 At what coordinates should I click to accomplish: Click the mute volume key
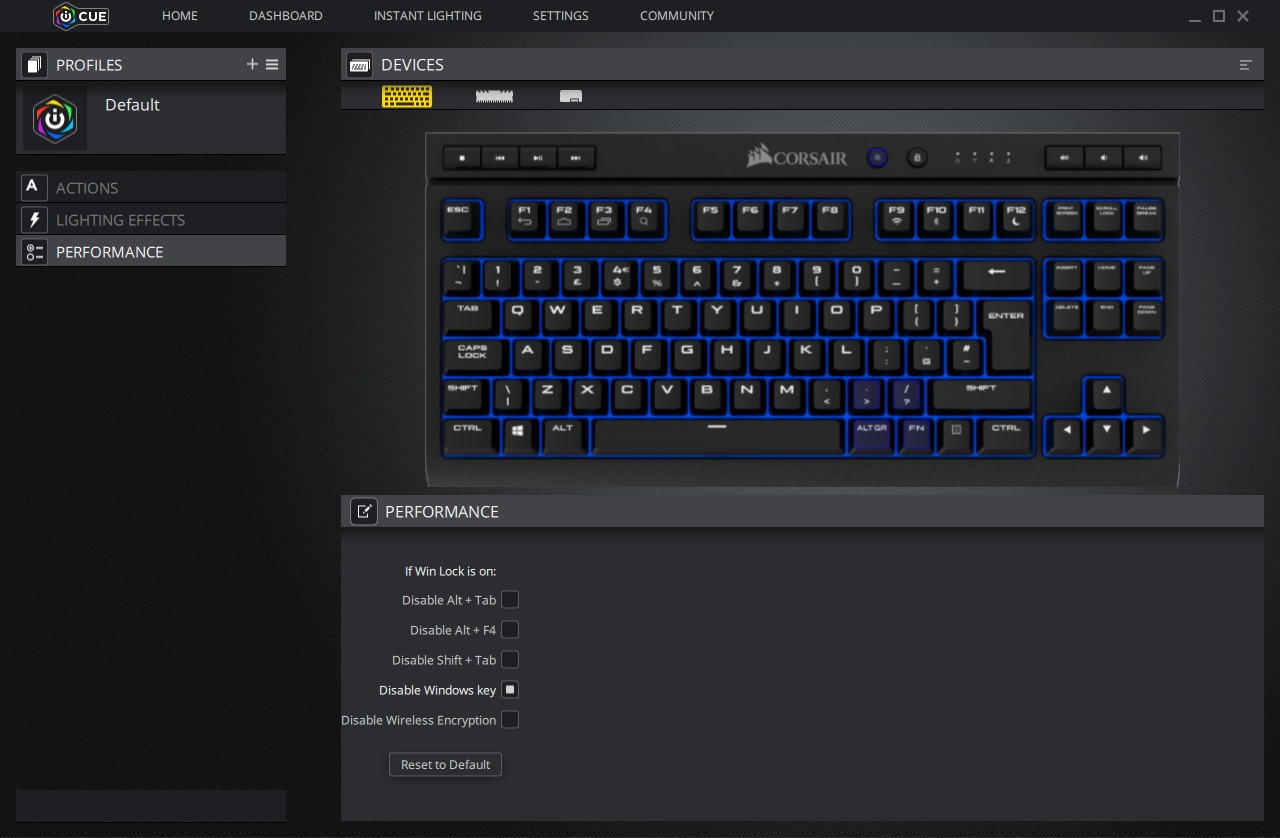coord(1065,158)
